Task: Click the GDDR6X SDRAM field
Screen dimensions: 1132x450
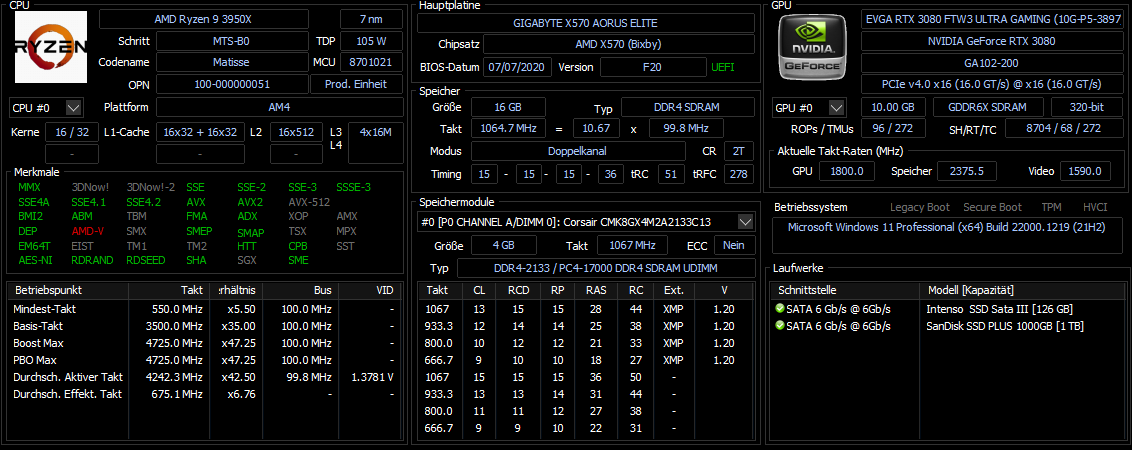Action: tap(988, 108)
